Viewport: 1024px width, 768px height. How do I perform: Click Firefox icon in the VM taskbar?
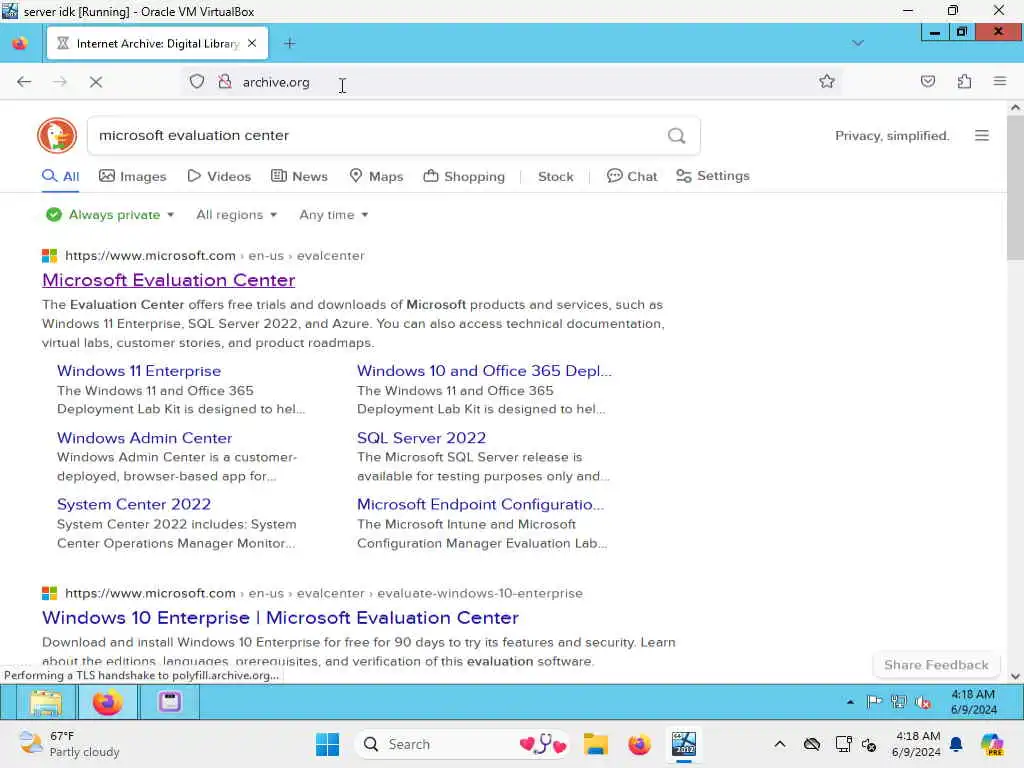pyautogui.click(x=107, y=703)
